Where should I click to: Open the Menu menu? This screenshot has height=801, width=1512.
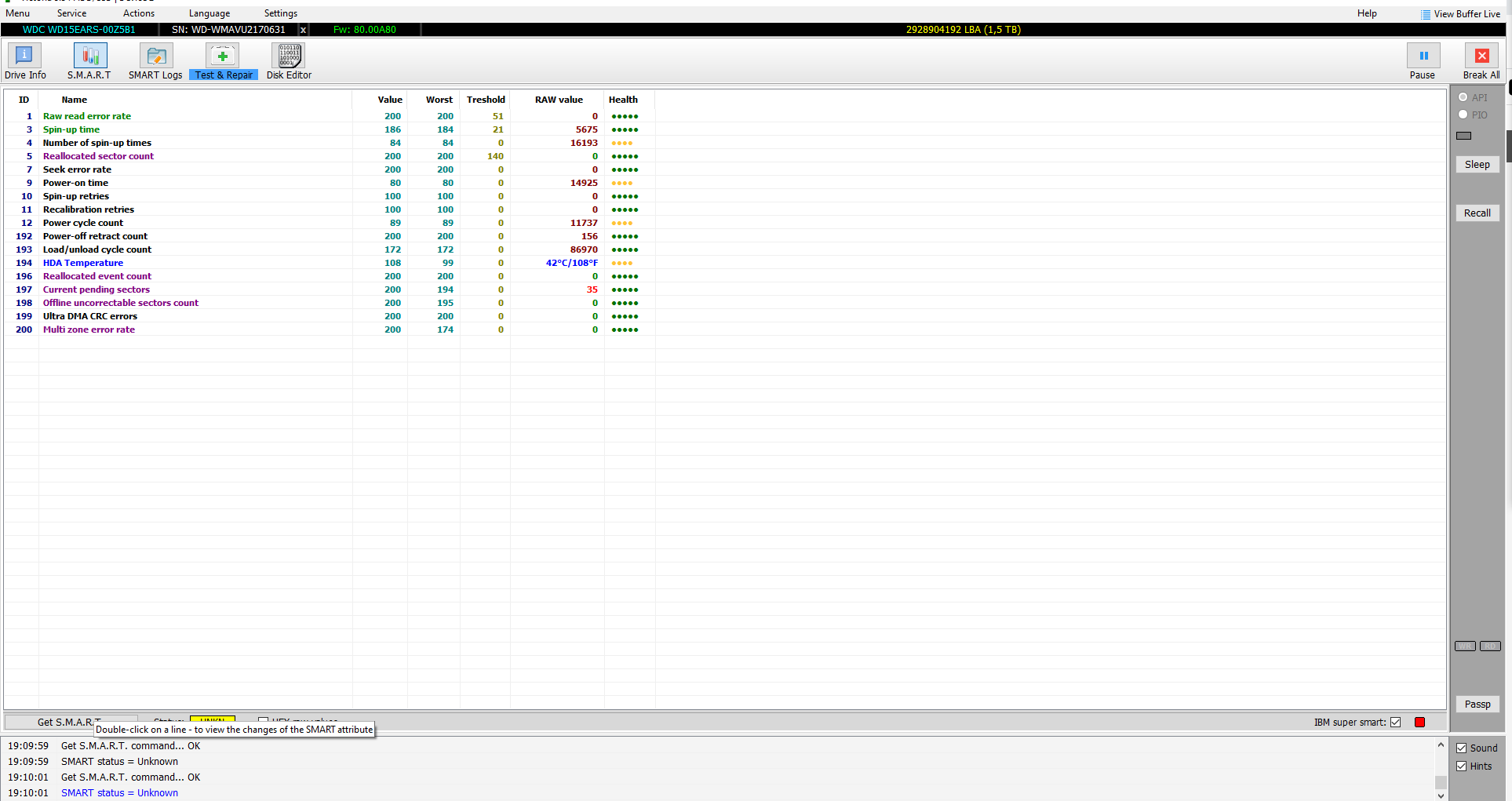pos(17,13)
